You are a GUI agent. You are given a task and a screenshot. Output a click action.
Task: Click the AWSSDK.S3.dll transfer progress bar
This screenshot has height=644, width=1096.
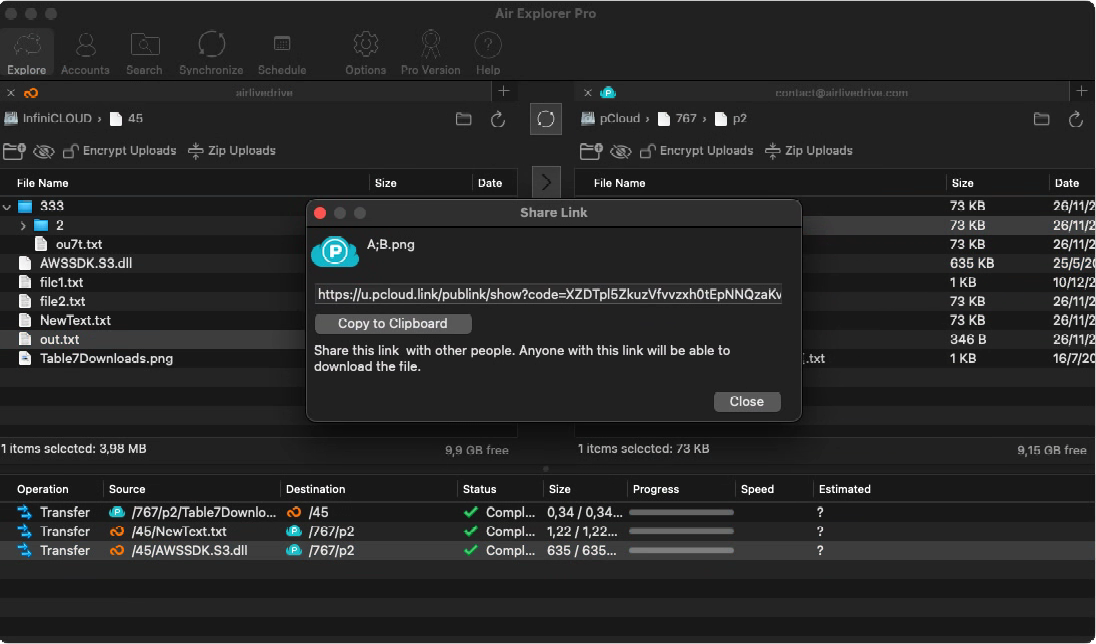point(680,550)
